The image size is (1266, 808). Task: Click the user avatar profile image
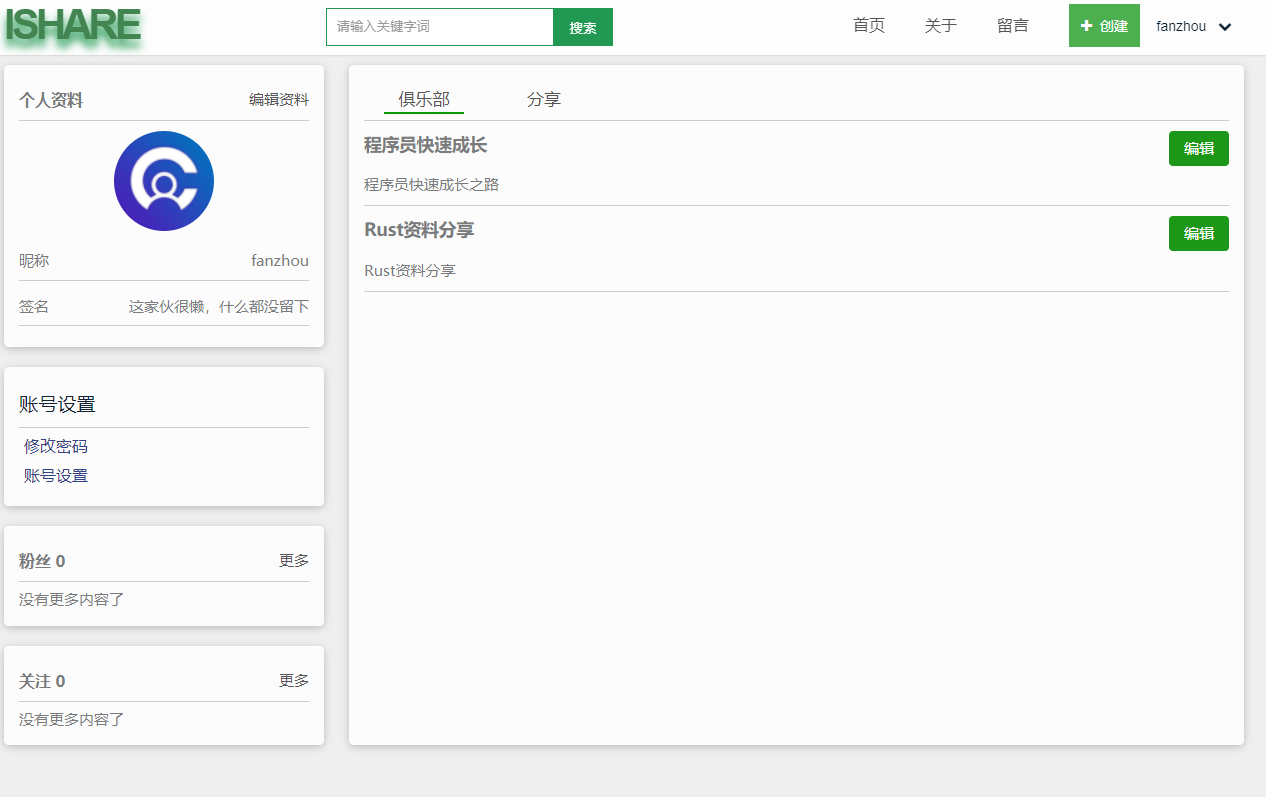[164, 181]
